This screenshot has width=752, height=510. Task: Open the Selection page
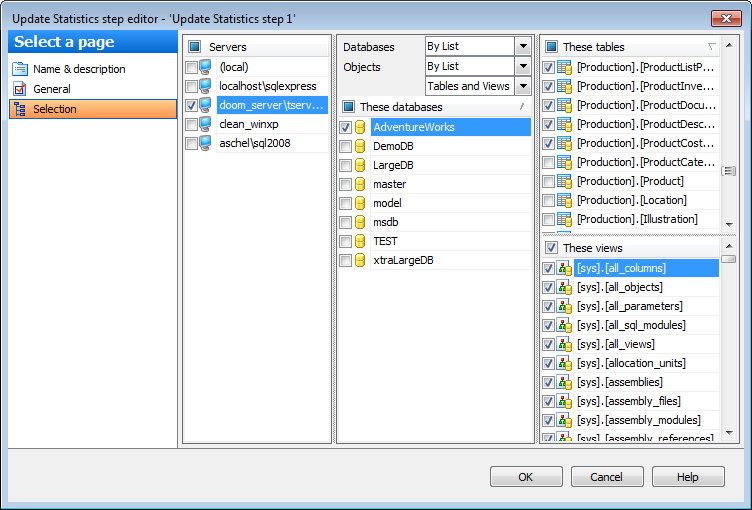click(x=93, y=109)
